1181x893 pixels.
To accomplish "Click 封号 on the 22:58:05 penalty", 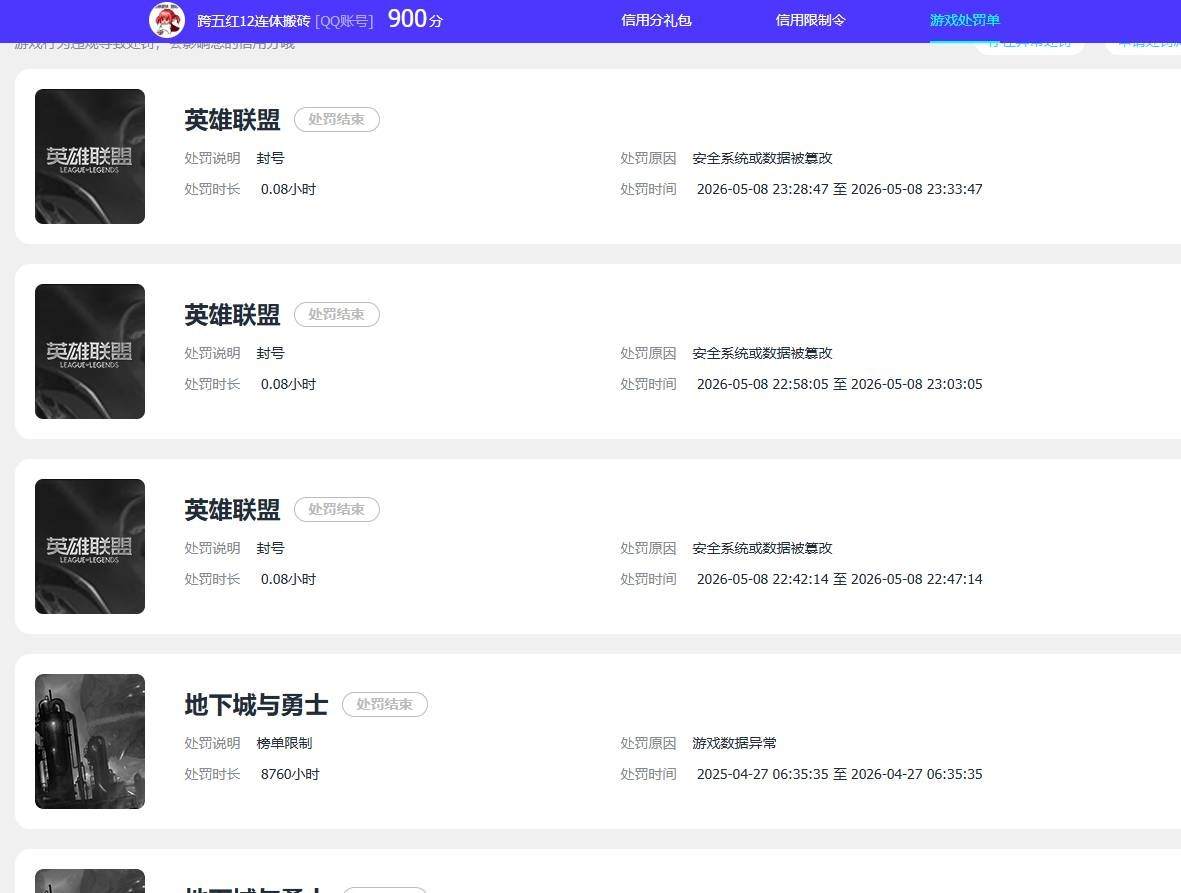I will (x=270, y=353).
